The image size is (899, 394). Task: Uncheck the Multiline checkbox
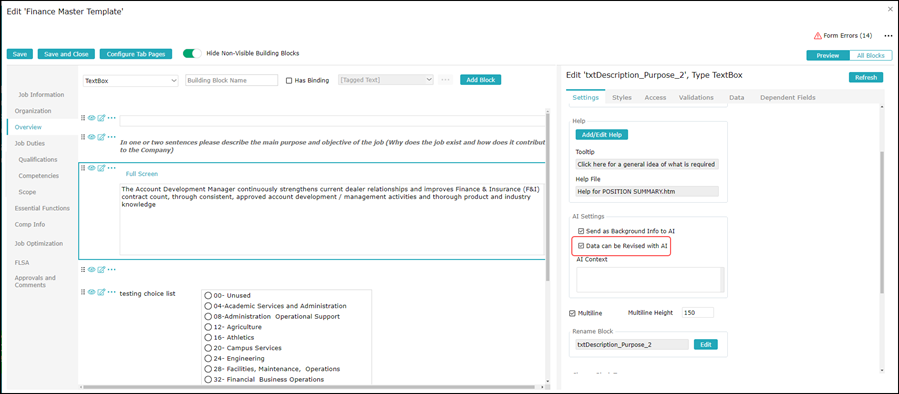572,313
